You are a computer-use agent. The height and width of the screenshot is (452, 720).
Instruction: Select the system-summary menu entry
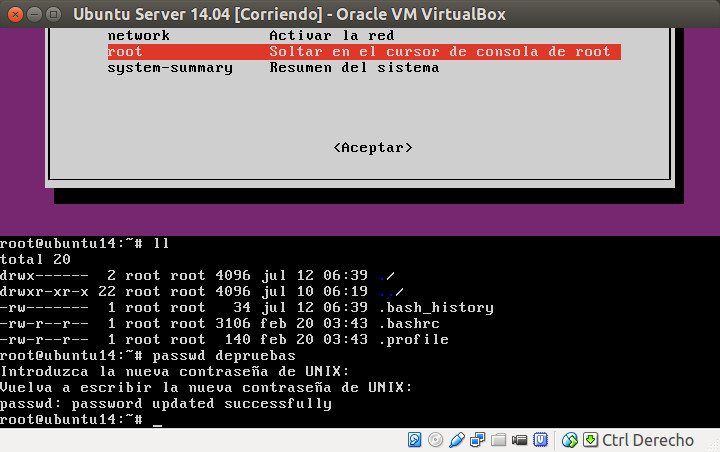click(170, 68)
